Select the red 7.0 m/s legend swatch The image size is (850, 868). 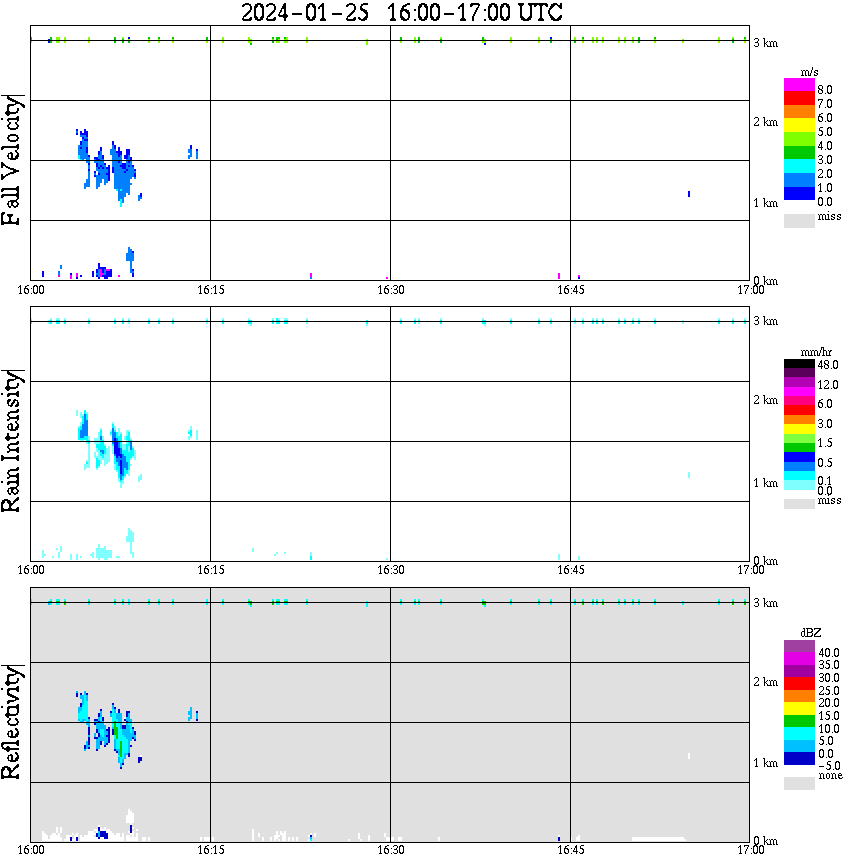coord(799,99)
